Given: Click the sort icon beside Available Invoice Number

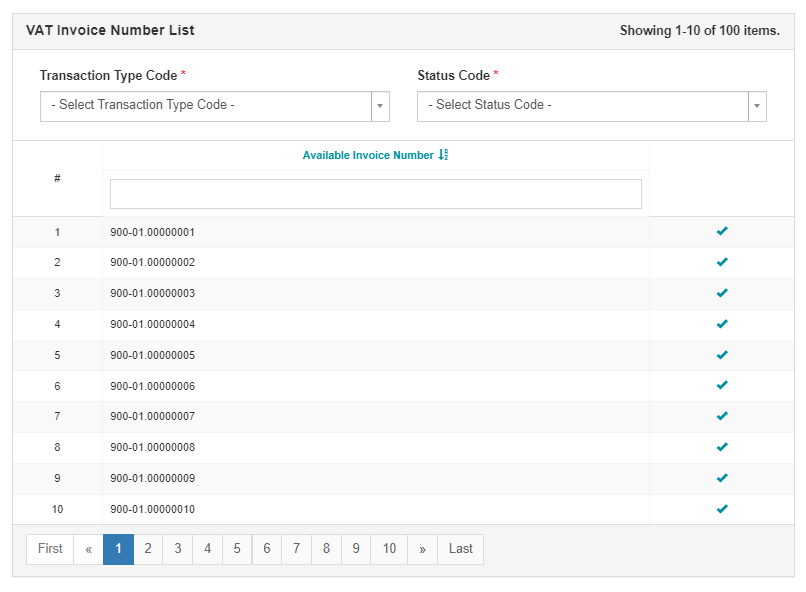Looking at the screenshot, I should point(444,155).
